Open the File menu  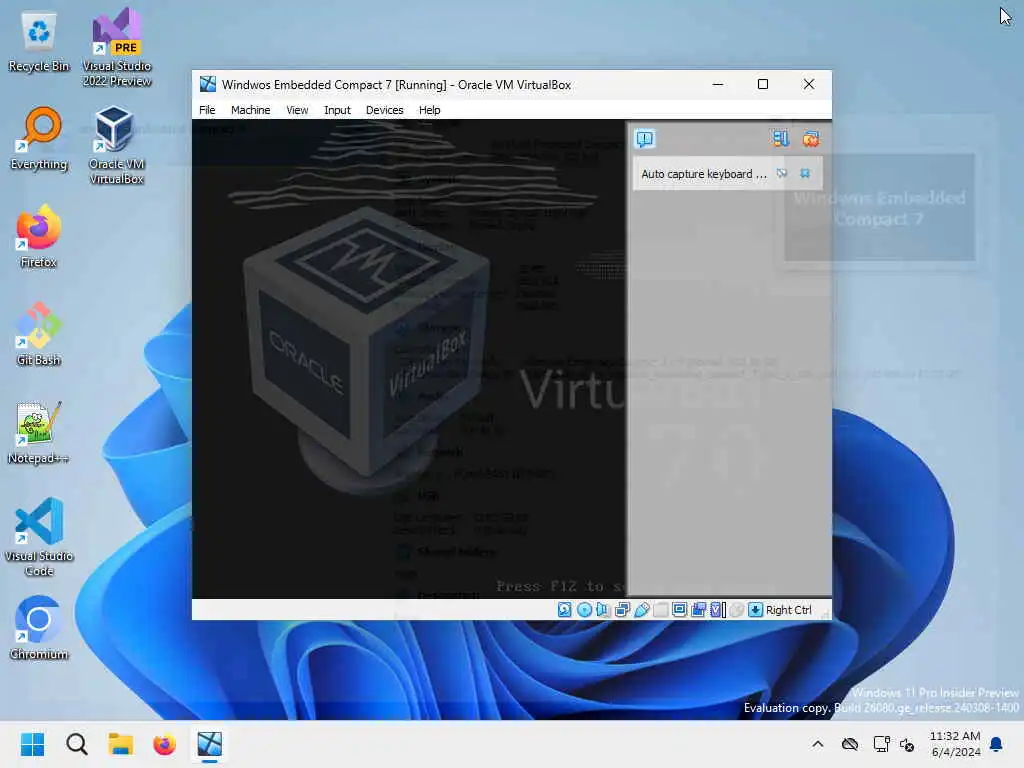pos(207,110)
